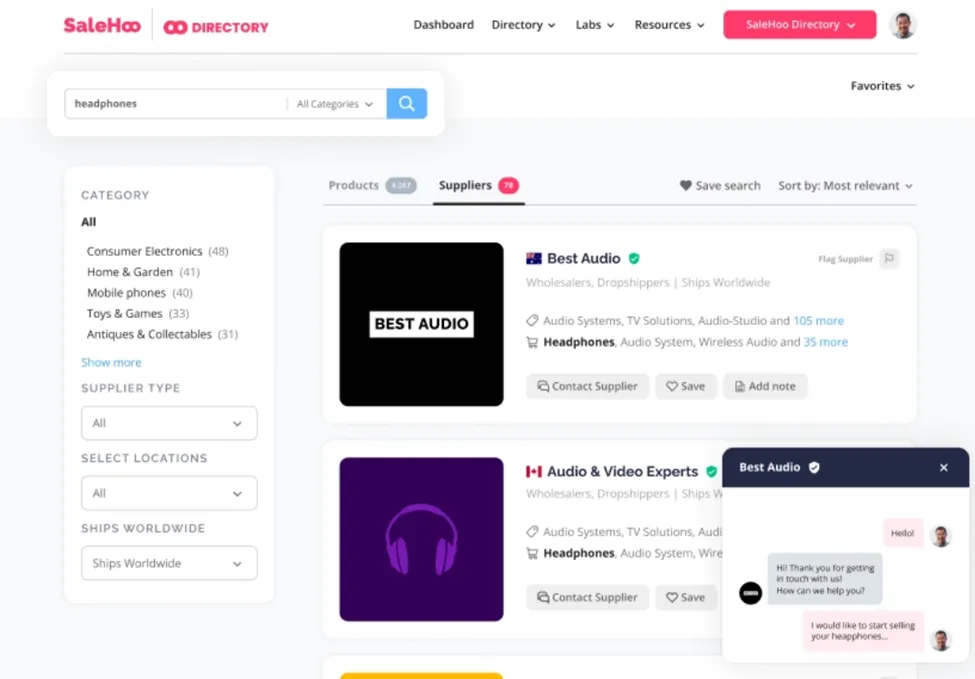The width and height of the screenshot is (975, 679).
Task: Click Canadian flag beside Audio & Video Experts
Action: click(534, 471)
